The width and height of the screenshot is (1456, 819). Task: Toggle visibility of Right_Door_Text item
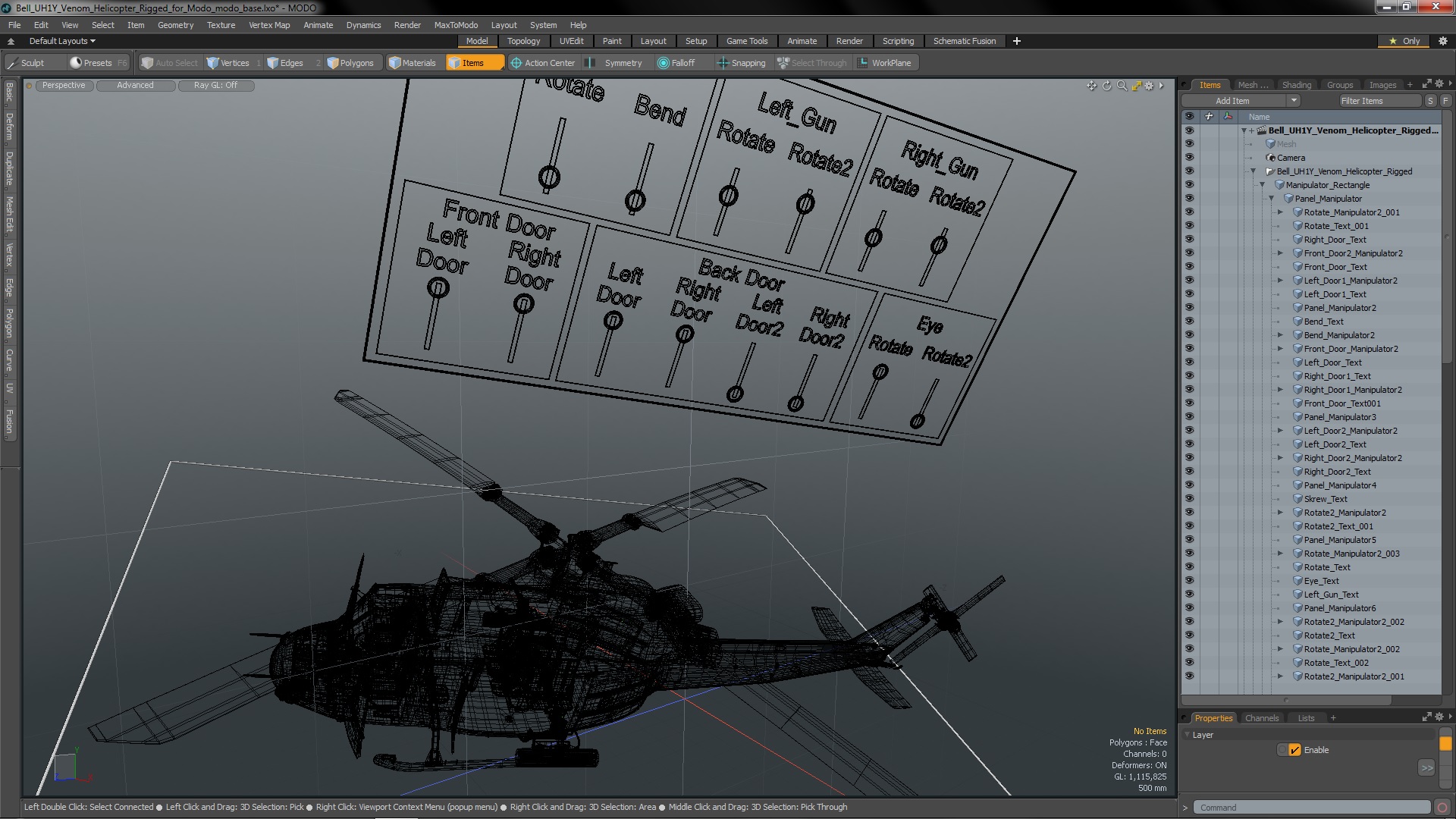[1189, 240]
